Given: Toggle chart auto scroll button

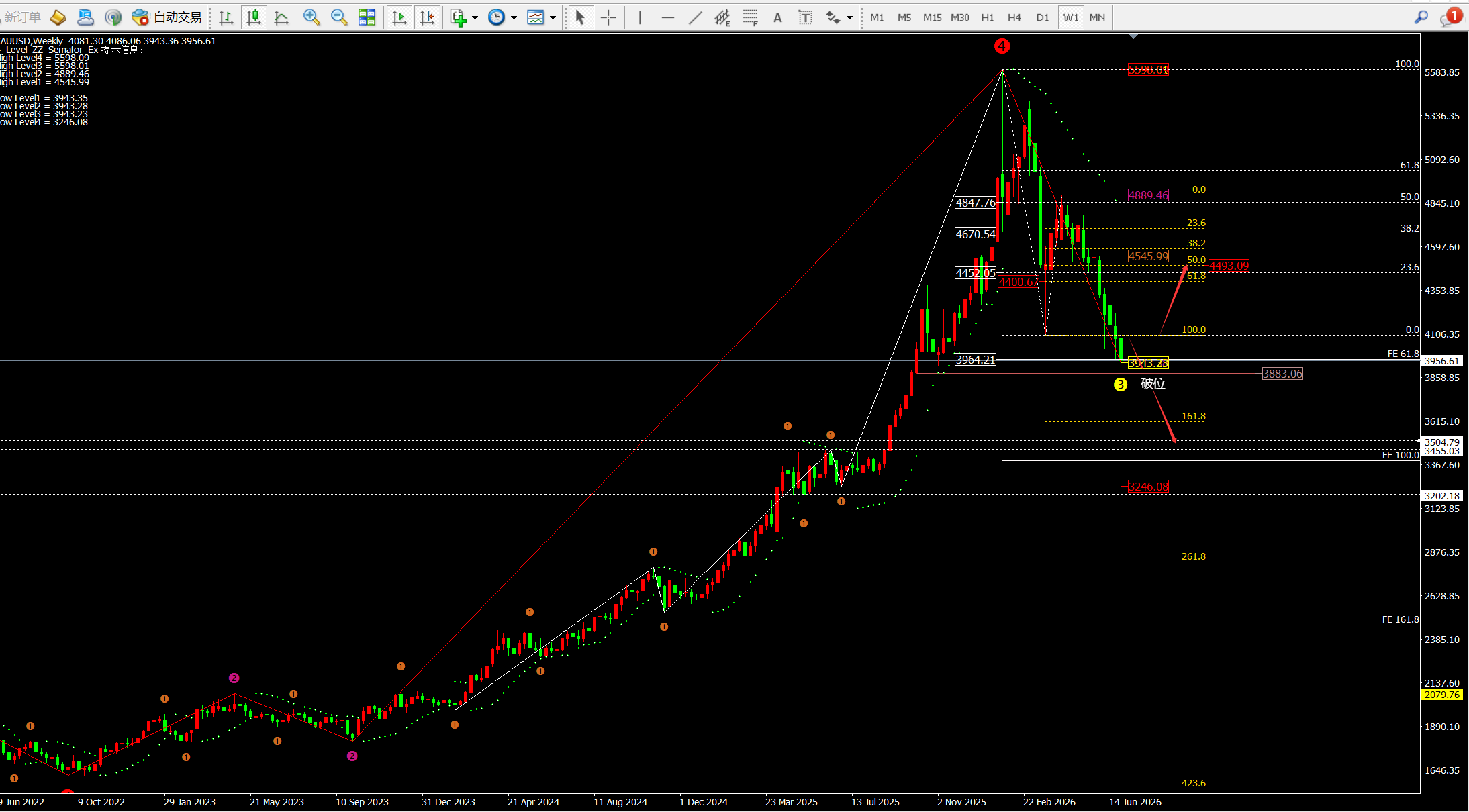Looking at the screenshot, I should (399, 17).
